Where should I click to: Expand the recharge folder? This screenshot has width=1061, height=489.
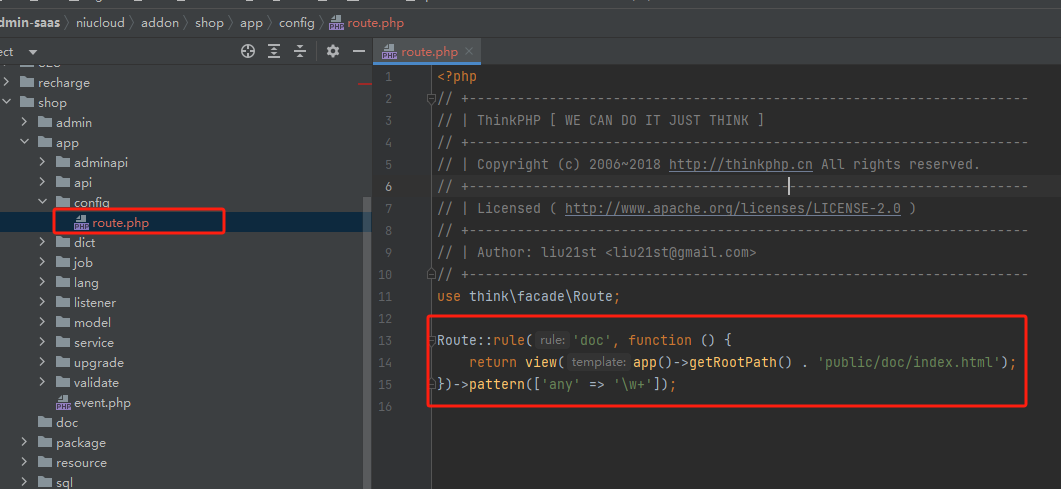tap(7, 83)
